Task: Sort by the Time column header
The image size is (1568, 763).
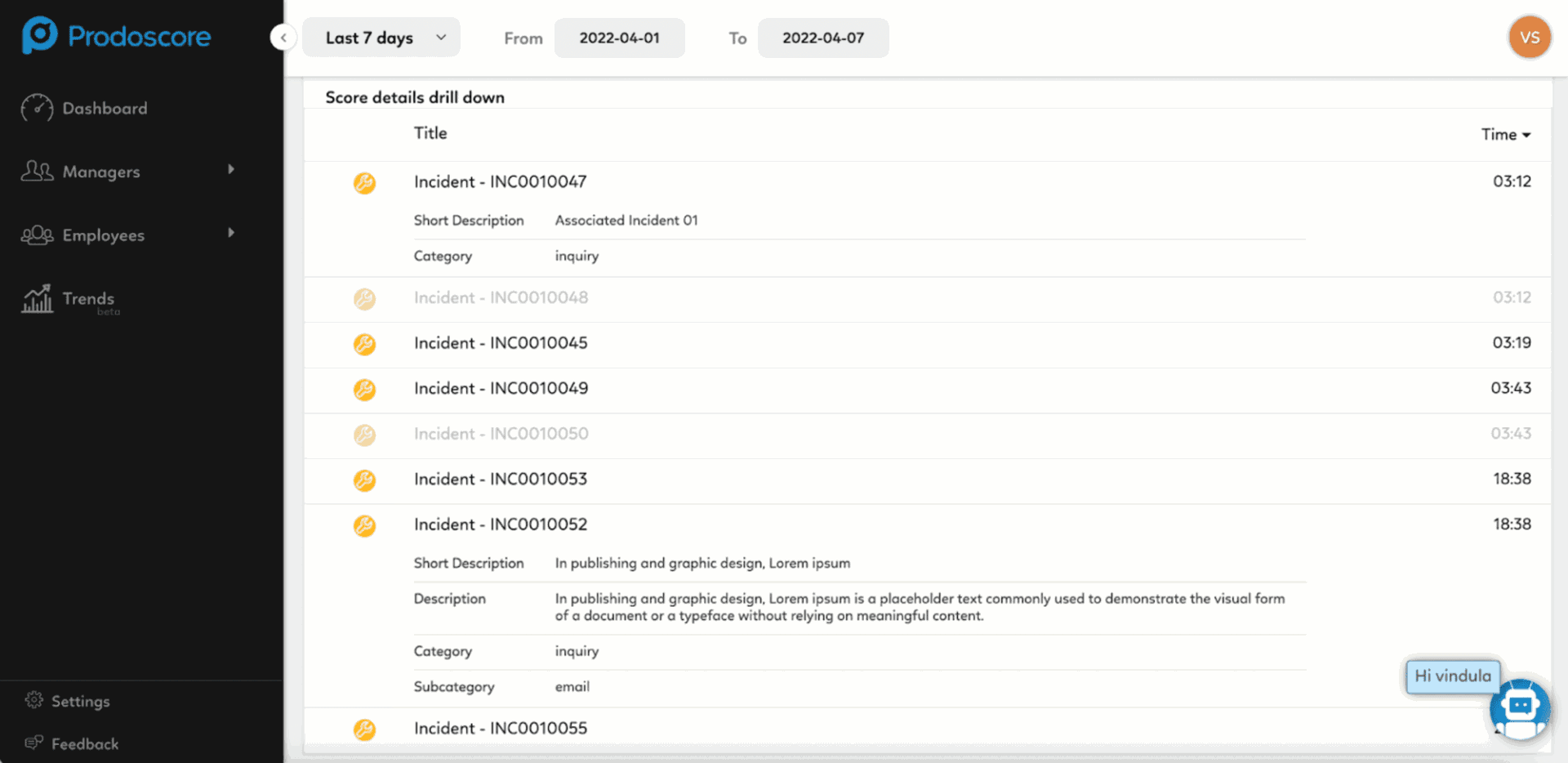Action: [1505, 134]
